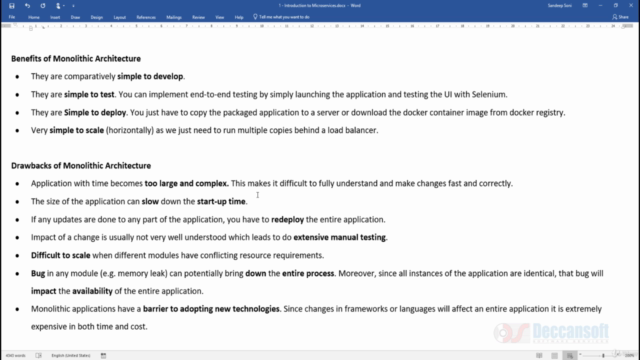640x360 pixels.
Task: Switch to the Review ribbon tab
Action: pyautogui.click(x=198, y=17)
